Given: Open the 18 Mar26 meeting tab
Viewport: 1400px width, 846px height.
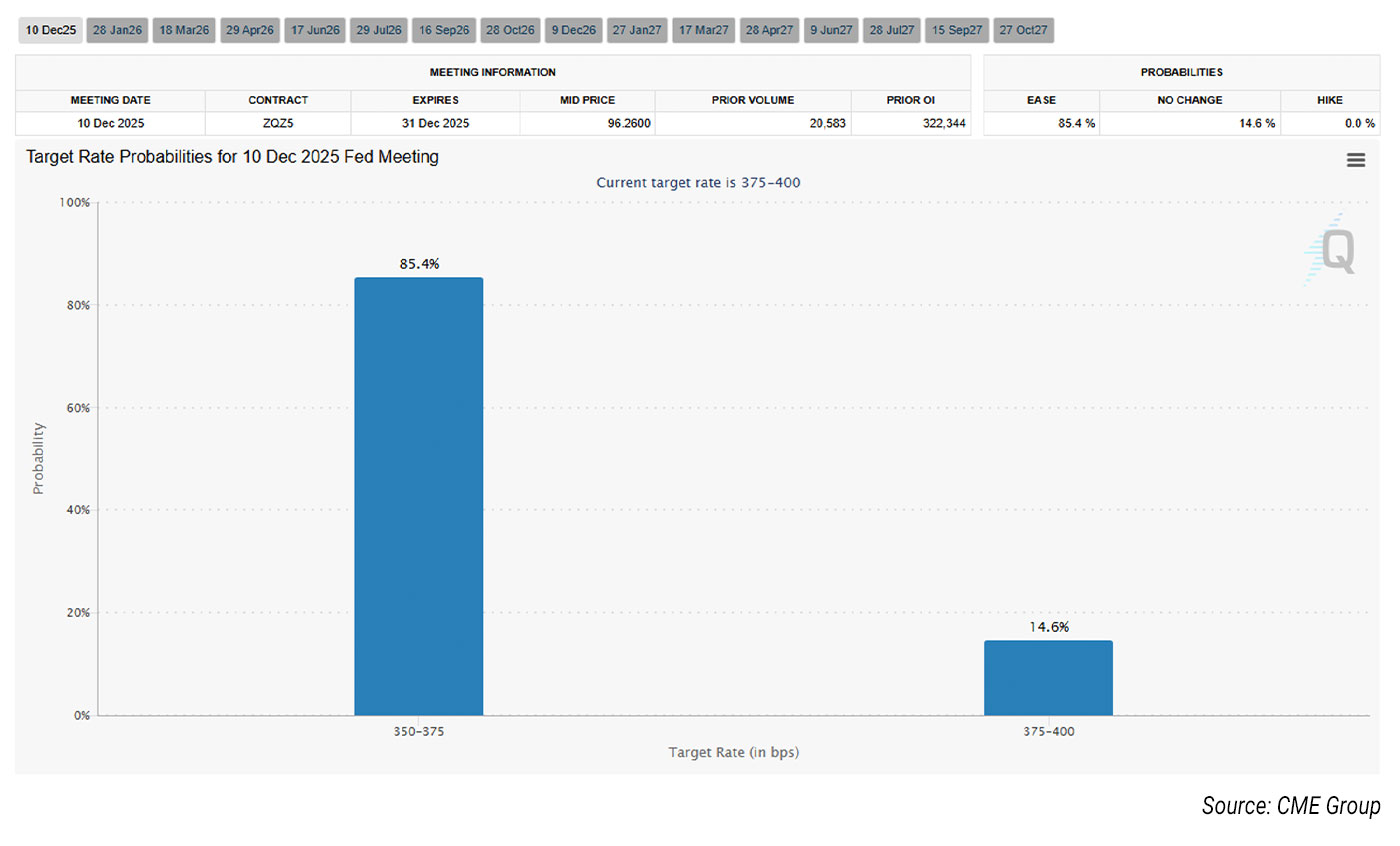Looking at the screenshot, I should point(184,30).
